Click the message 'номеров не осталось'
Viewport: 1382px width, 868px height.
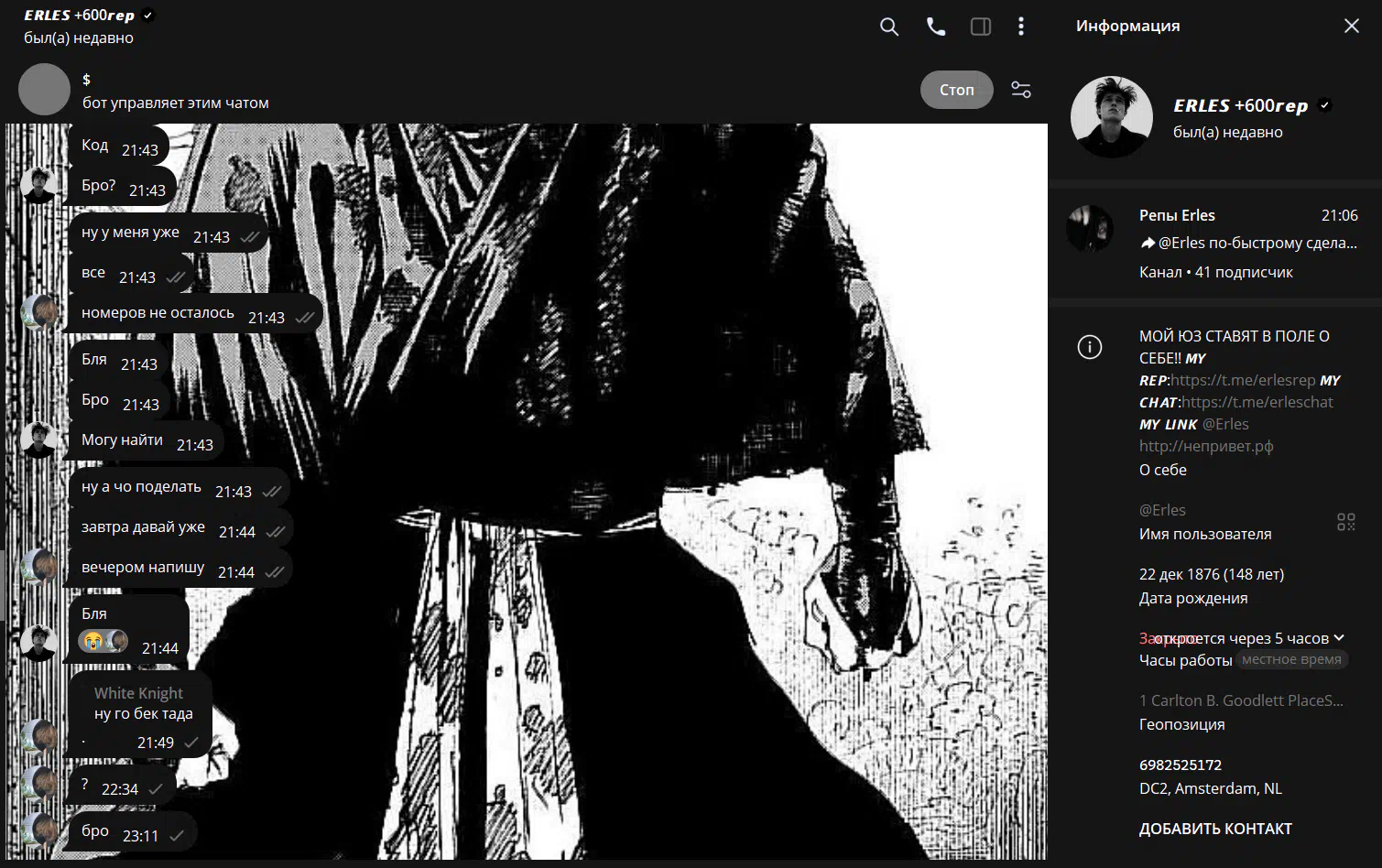(195, 314)
